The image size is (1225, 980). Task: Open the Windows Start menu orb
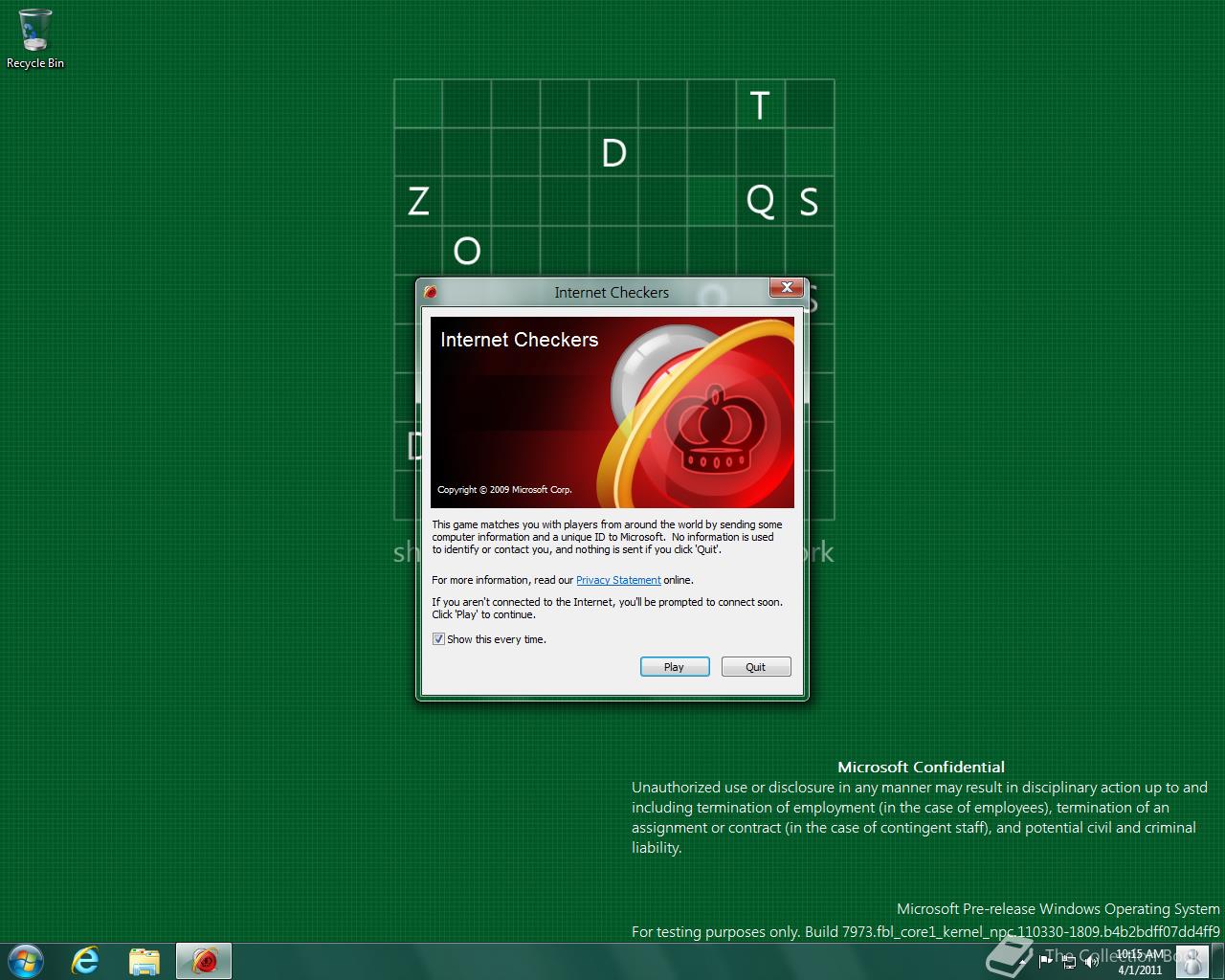tap(26, 960)
